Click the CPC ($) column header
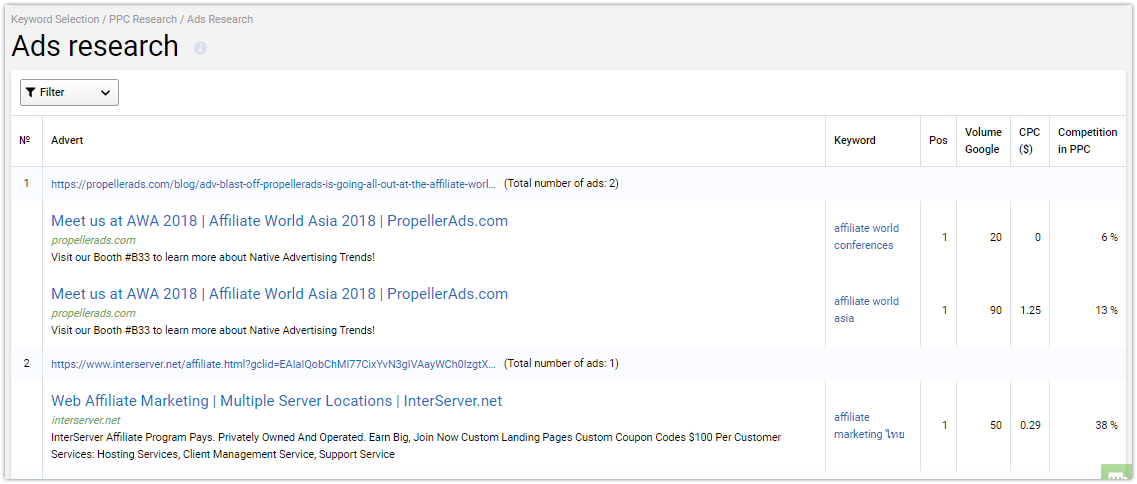The width and height of the screenshot is (1137, 484). tap(1029, 141)
